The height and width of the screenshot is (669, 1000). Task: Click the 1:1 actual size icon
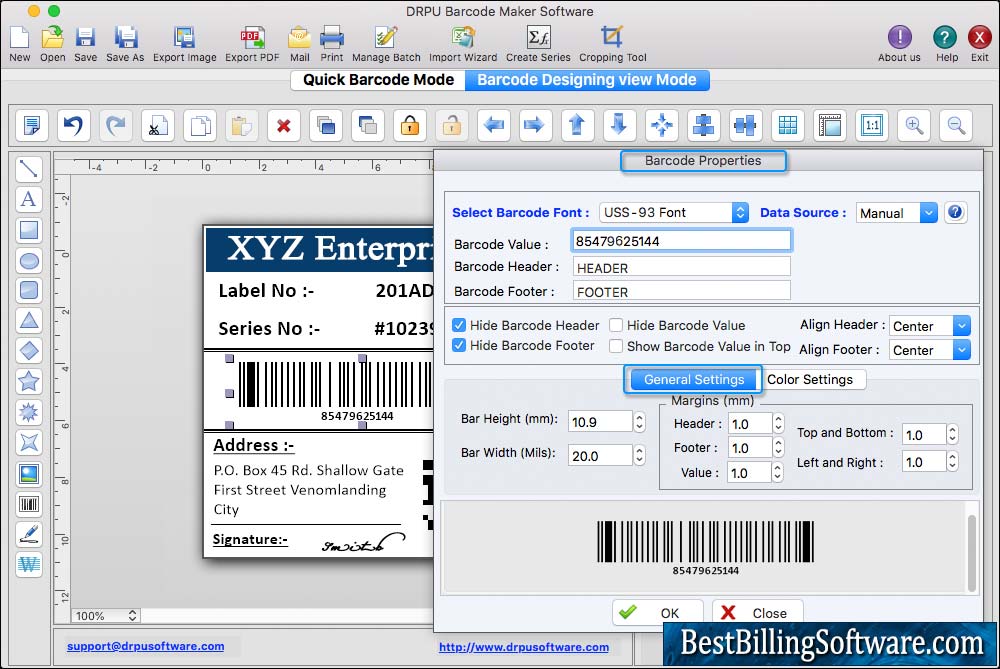872,125
